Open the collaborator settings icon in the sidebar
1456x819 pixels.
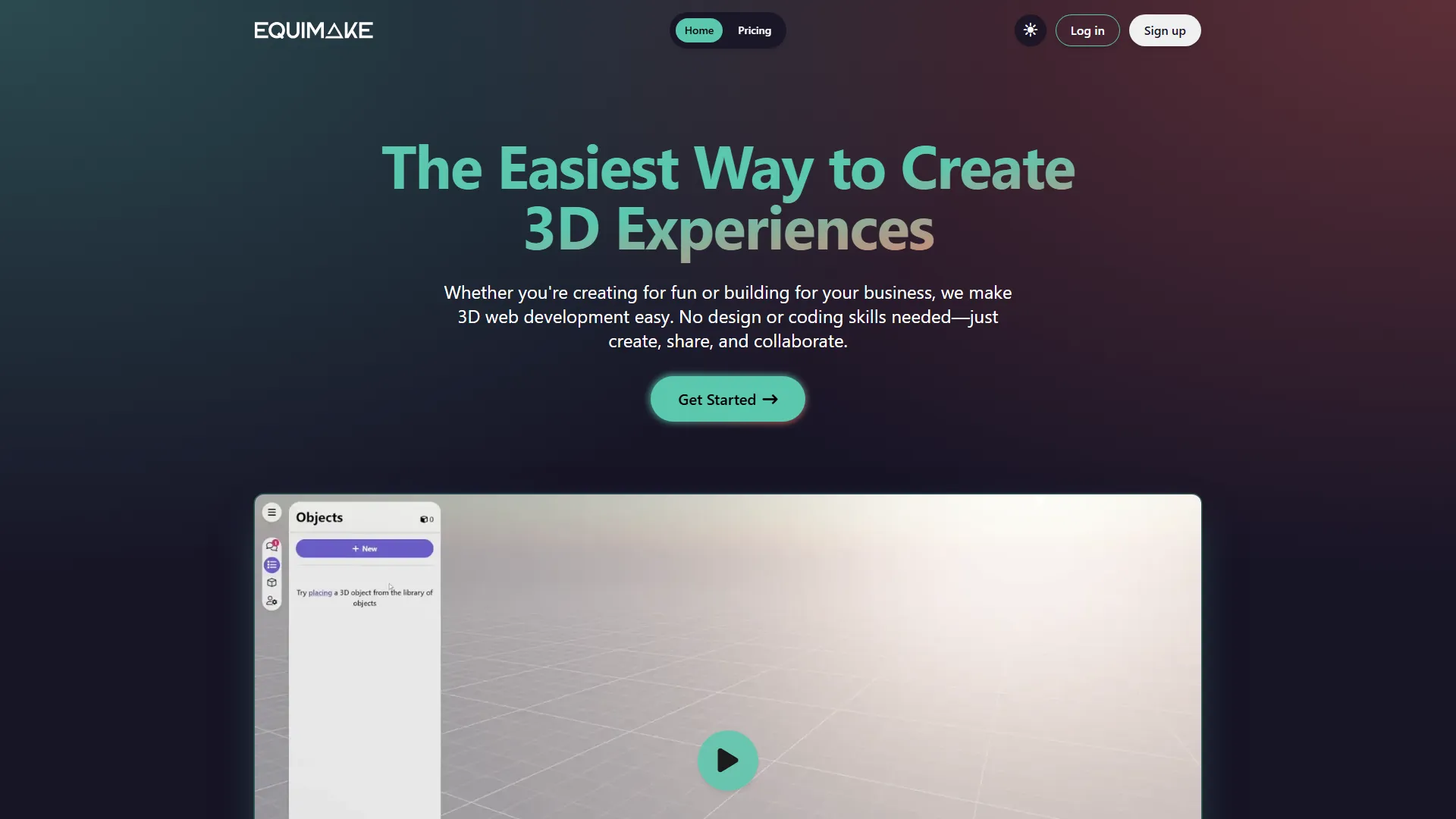[271, 601]
